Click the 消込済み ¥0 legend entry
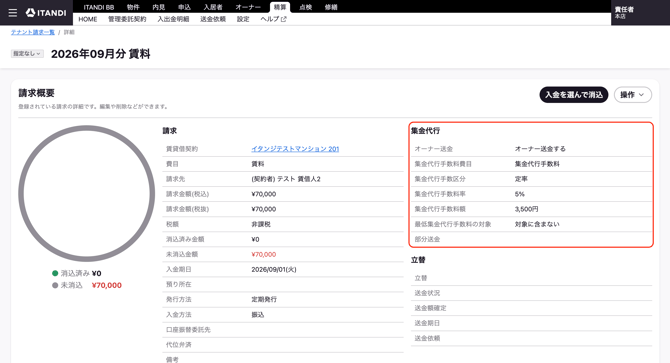 point(77,273)
